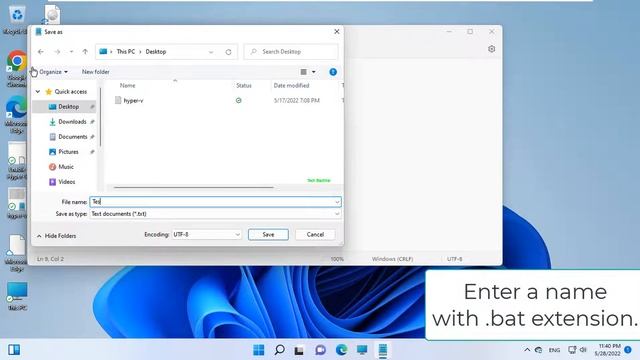Open the Save as type dropdown
640x360 pixels.
215,214
